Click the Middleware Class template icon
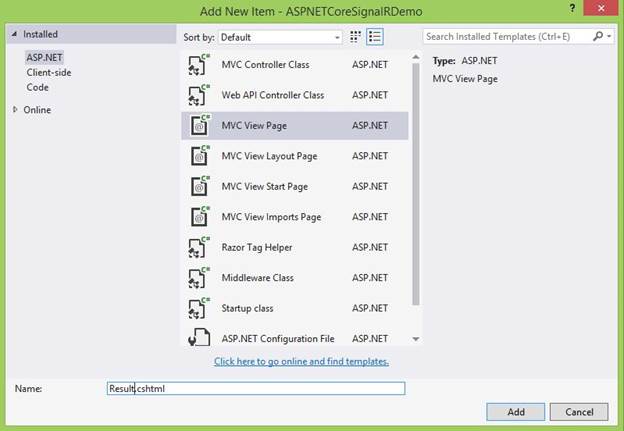 199,278
